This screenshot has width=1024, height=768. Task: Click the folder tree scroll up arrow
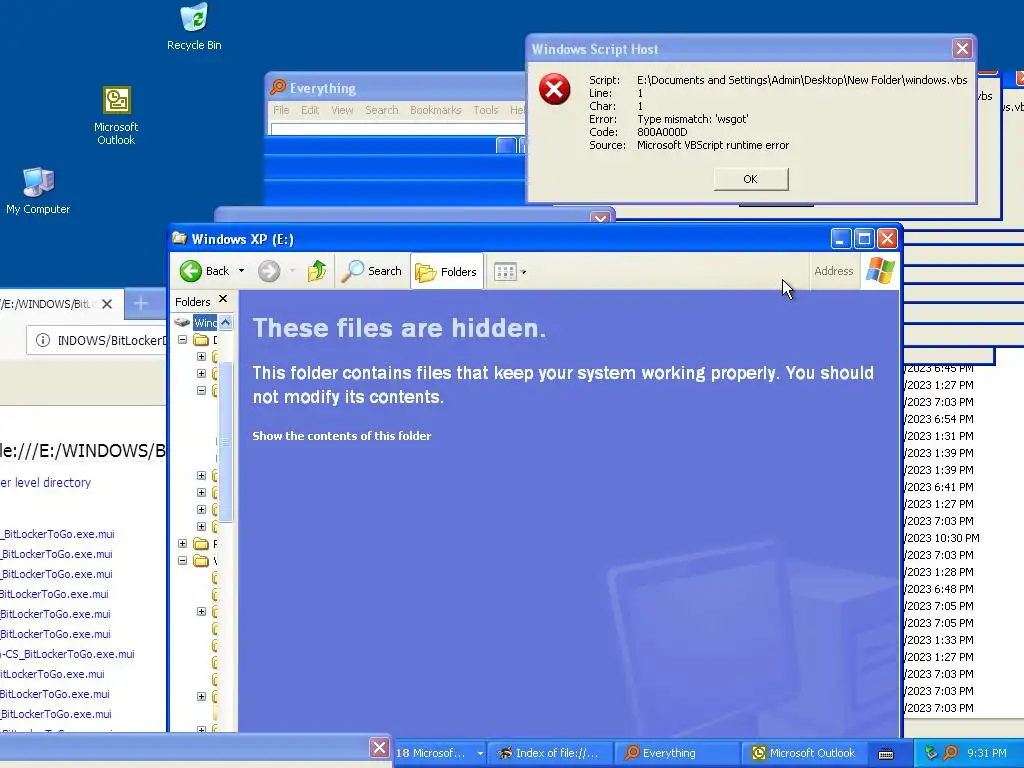pos(225,322)
